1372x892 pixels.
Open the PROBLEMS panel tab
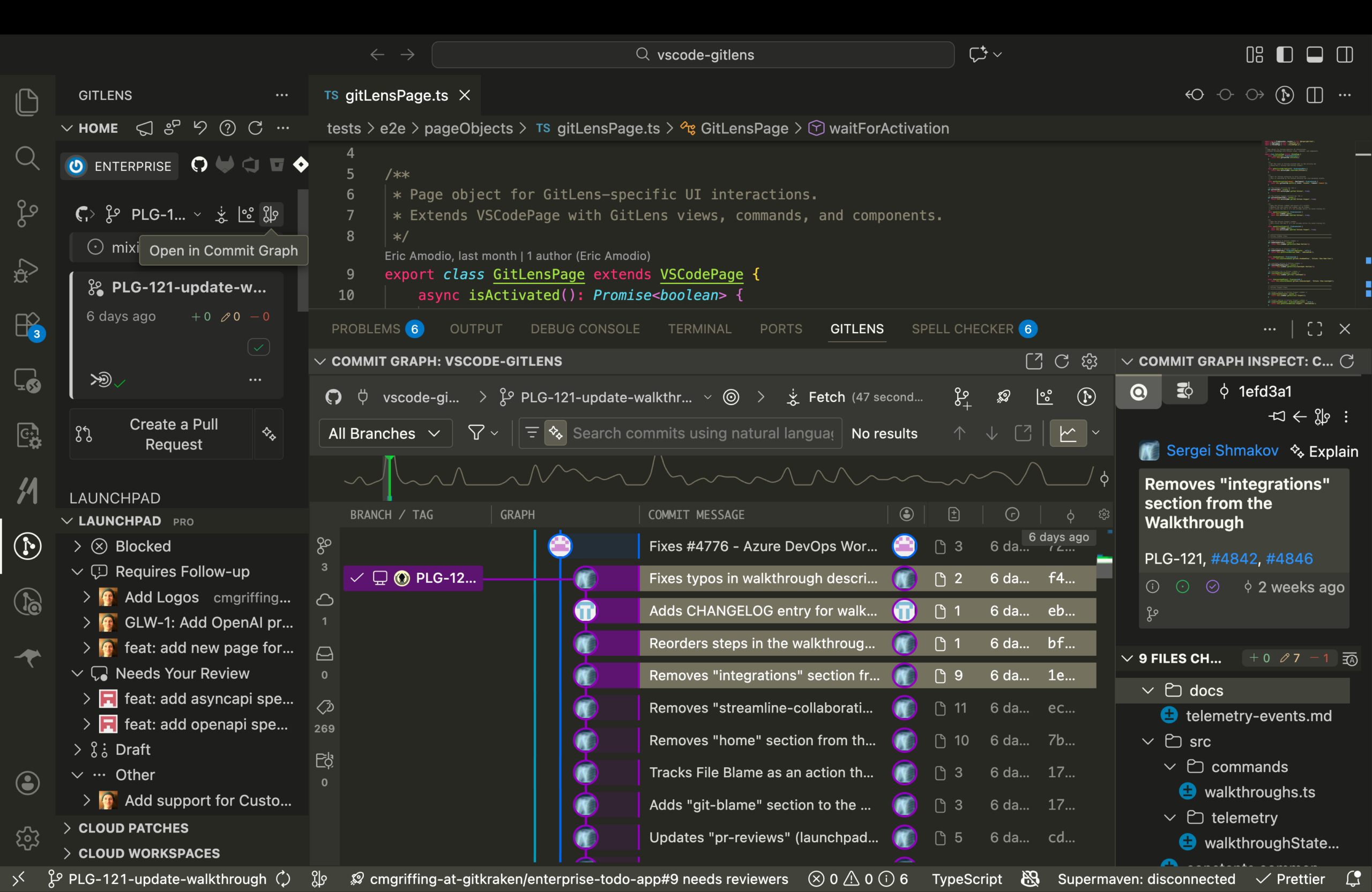367,328
